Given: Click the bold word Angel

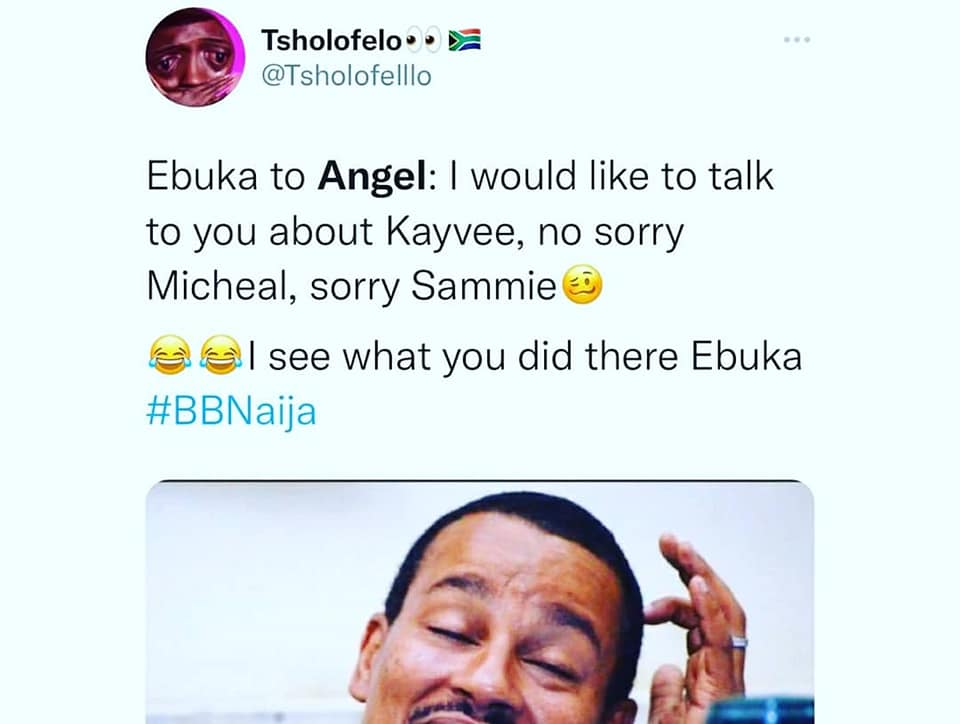Looking at the screenshot, I should [372, 177].
